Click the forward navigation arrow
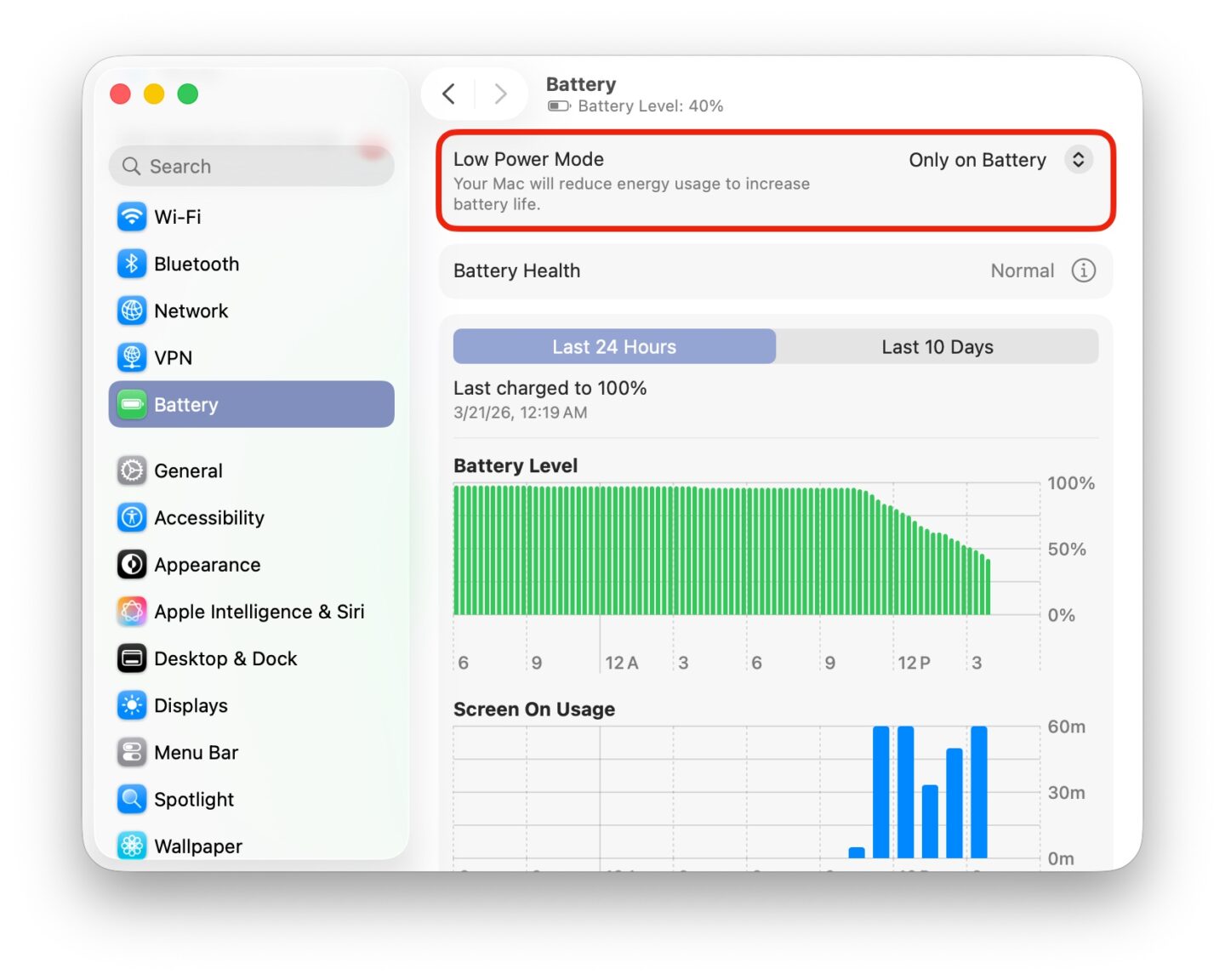Image resolution: width=1225 pixels, height=980 pixels. pyautogui.click(x=501, y=94)
